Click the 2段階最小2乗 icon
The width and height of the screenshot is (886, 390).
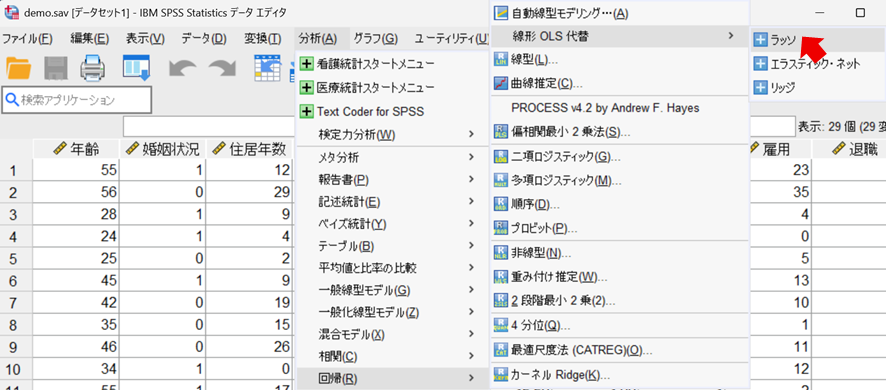501,301
